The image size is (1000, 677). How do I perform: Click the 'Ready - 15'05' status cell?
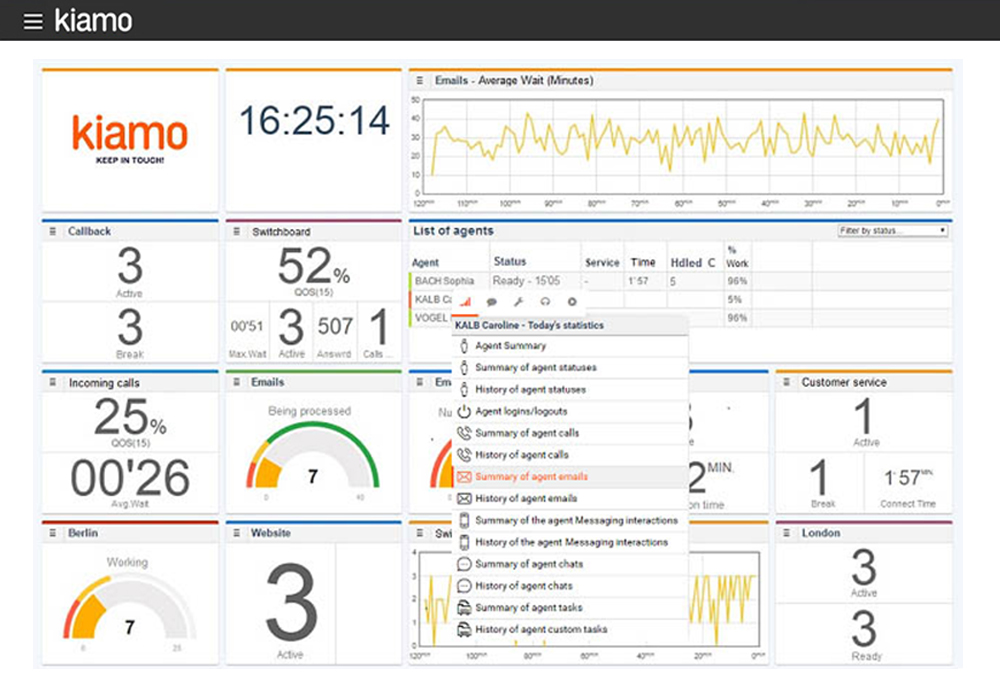point(526,280)
